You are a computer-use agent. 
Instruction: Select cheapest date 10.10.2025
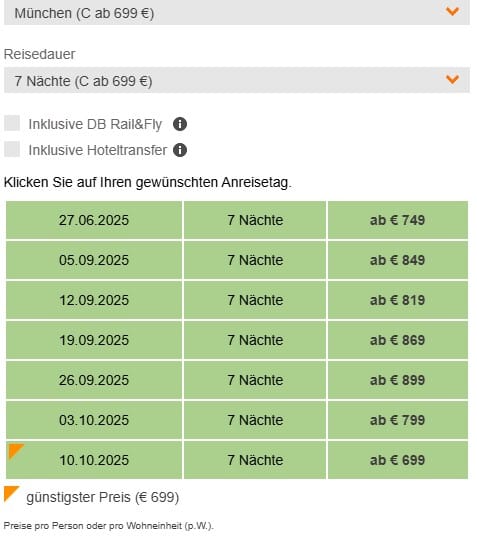click(x=94, y=460)
